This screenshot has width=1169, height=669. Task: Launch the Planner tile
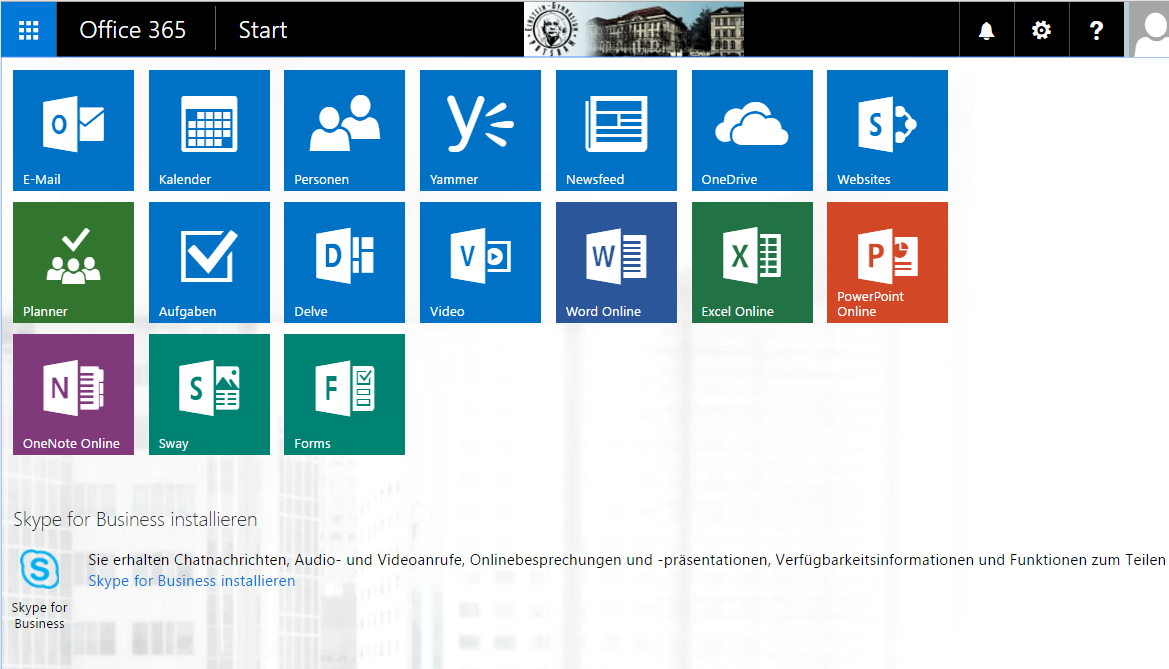pyautogui.click(x=73, y=262)
